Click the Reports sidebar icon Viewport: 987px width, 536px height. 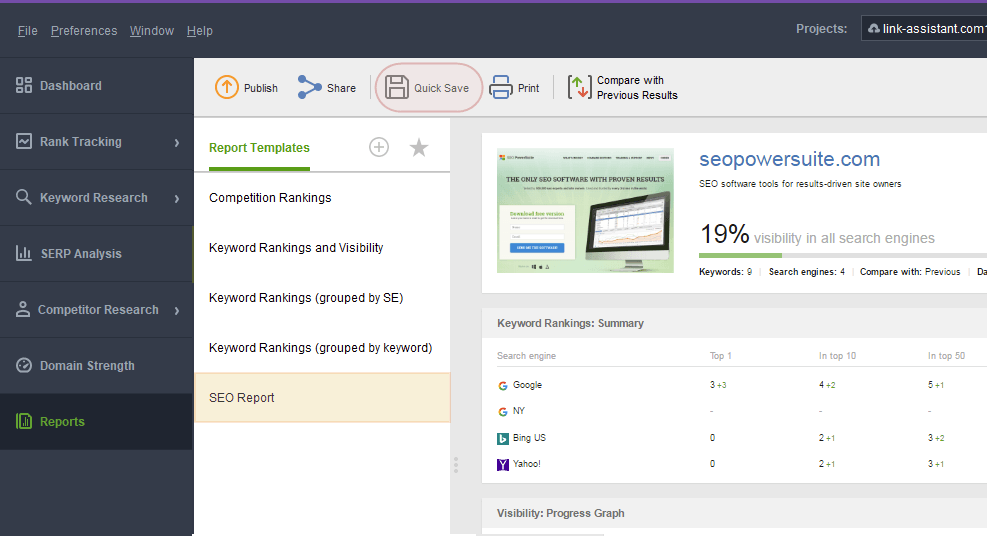coord(24,421)
